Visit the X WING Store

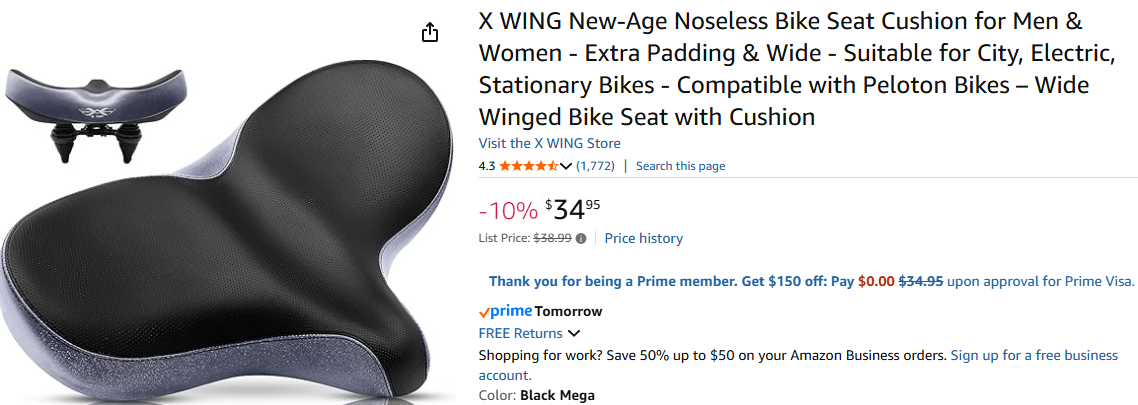tap(549, 143)
